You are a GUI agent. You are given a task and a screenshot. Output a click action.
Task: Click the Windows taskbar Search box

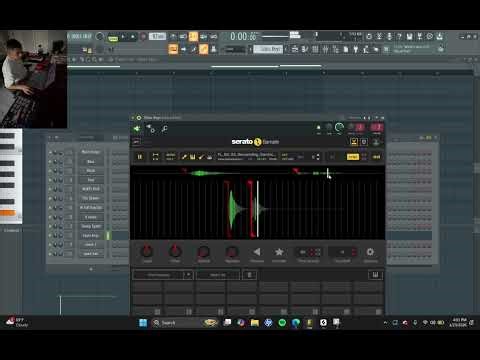(184, 323)
